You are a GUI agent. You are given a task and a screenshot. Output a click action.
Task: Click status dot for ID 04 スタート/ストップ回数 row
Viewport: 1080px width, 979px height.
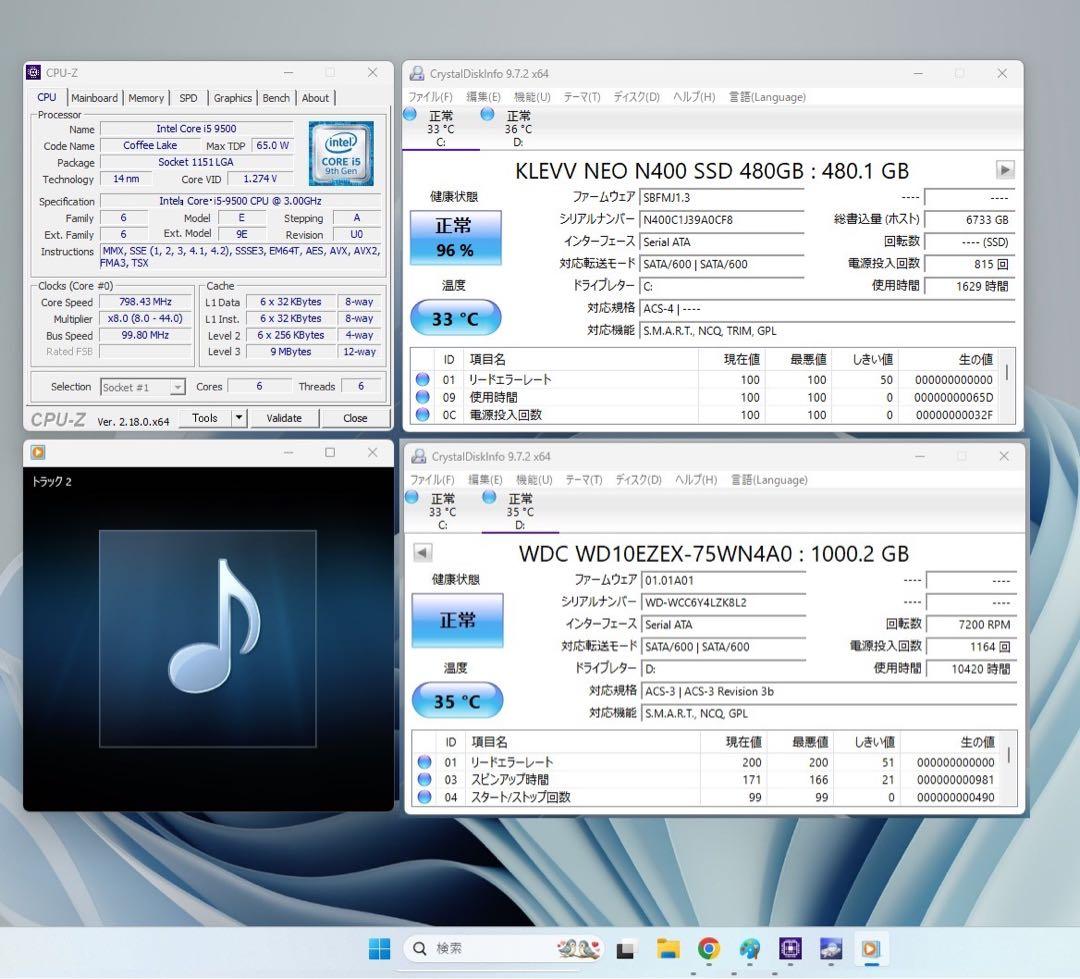424,796
